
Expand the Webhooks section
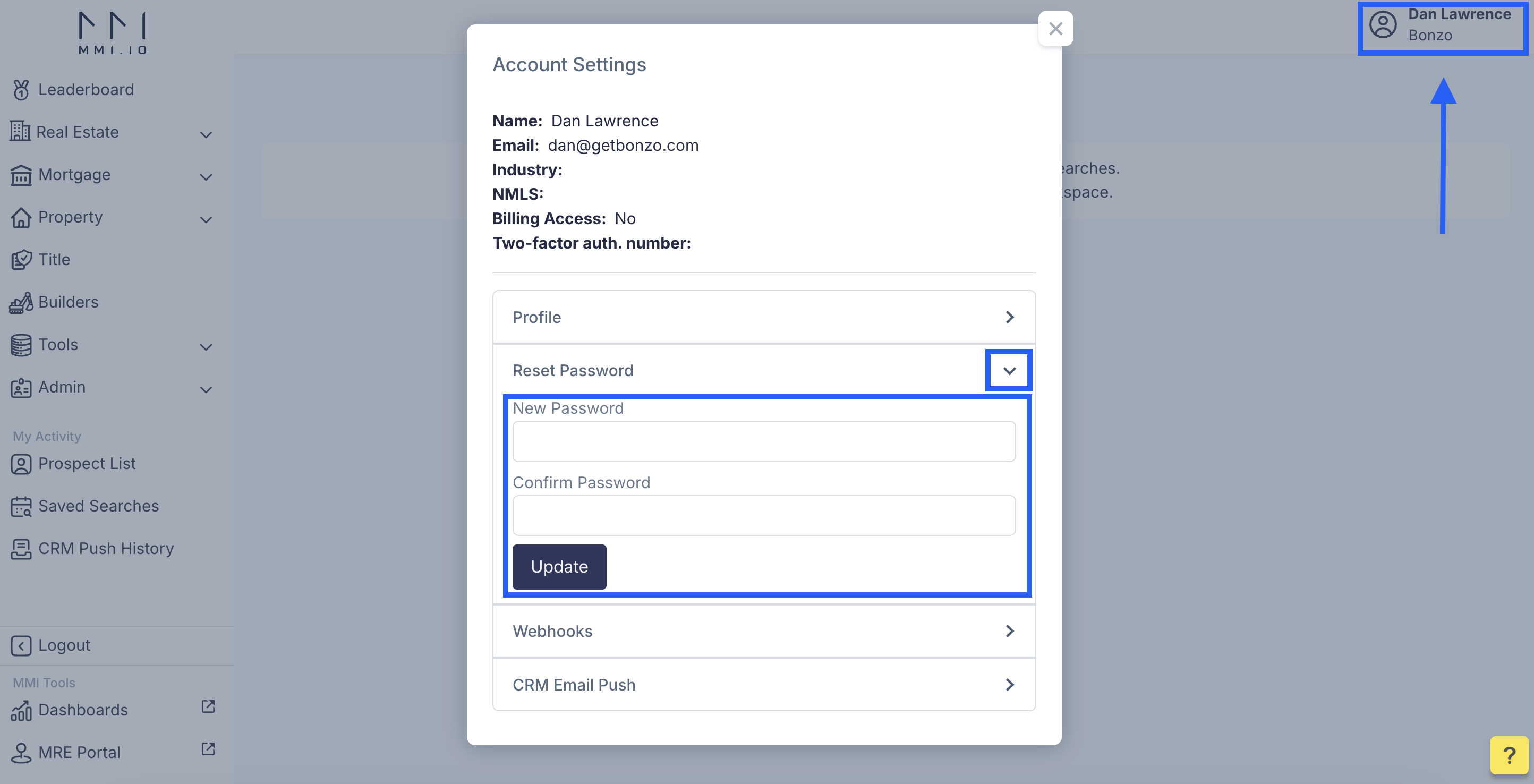(x=764, y=631)
